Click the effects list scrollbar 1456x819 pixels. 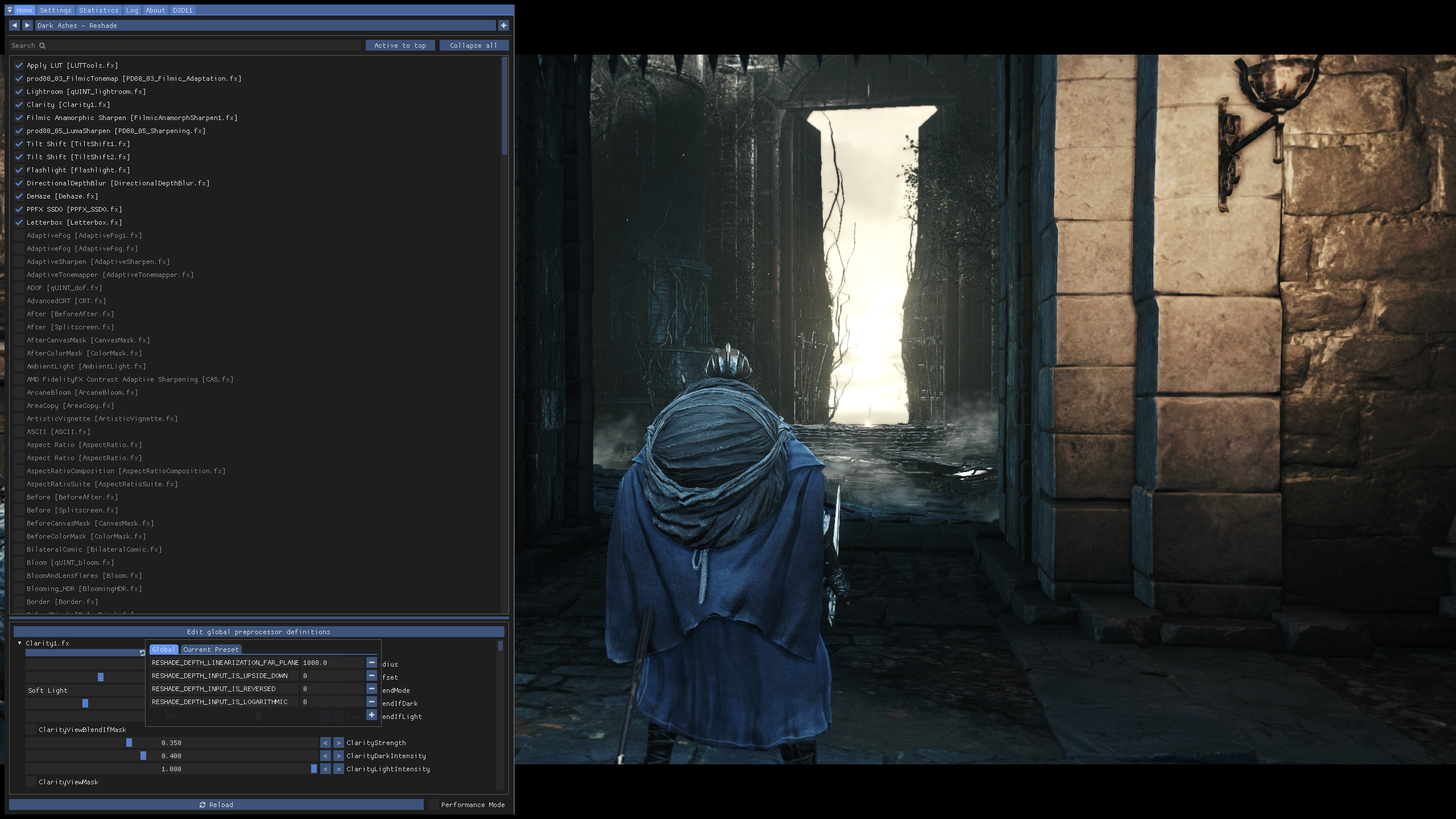[x=504, y=106]
